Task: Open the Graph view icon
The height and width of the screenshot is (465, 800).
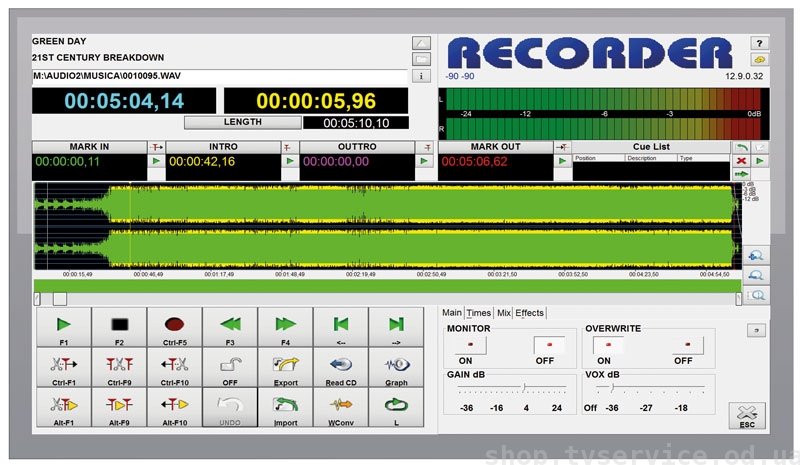Action: [x=396, y=366]
